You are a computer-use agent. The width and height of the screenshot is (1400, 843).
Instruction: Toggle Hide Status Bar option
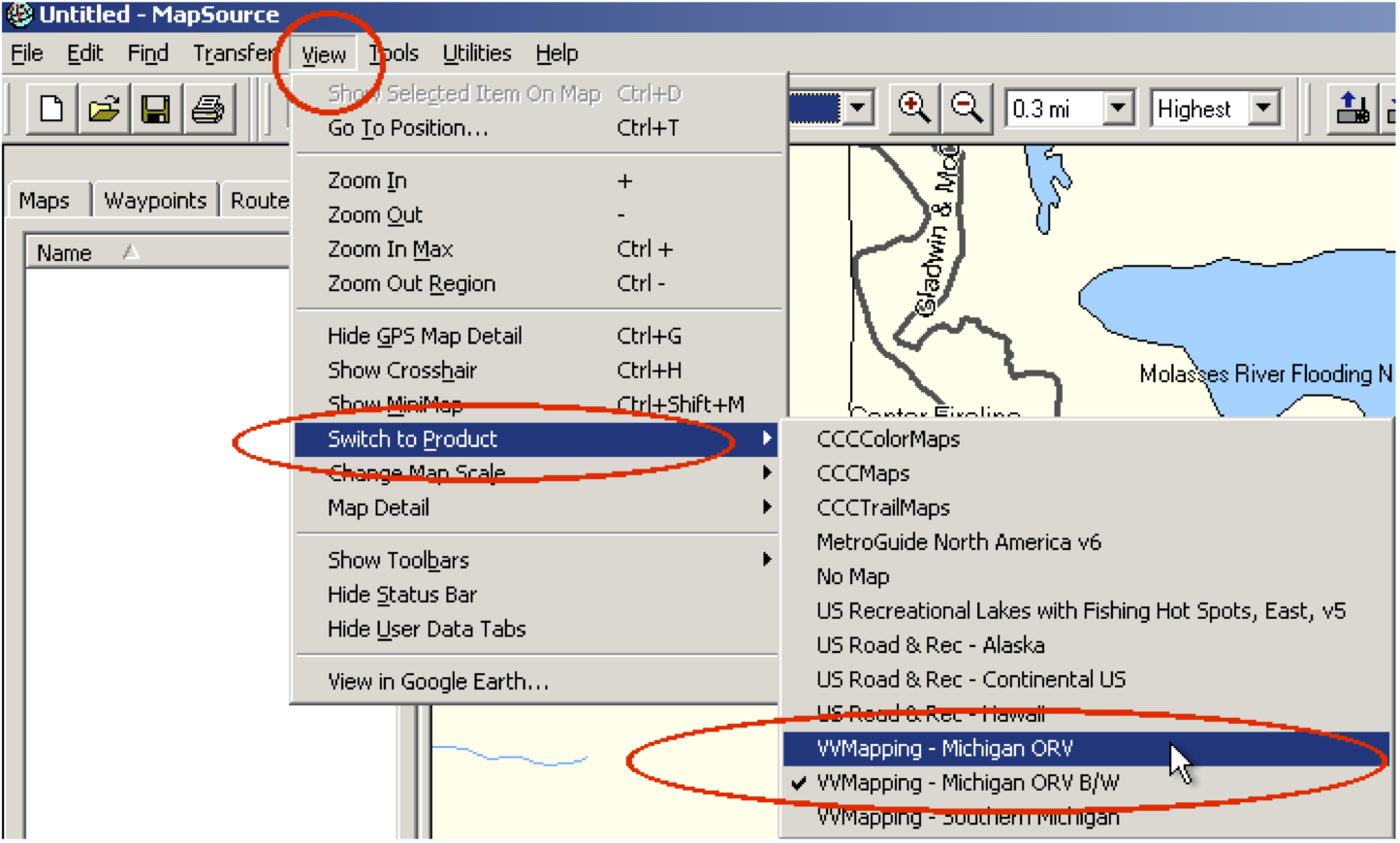point(536,595)
